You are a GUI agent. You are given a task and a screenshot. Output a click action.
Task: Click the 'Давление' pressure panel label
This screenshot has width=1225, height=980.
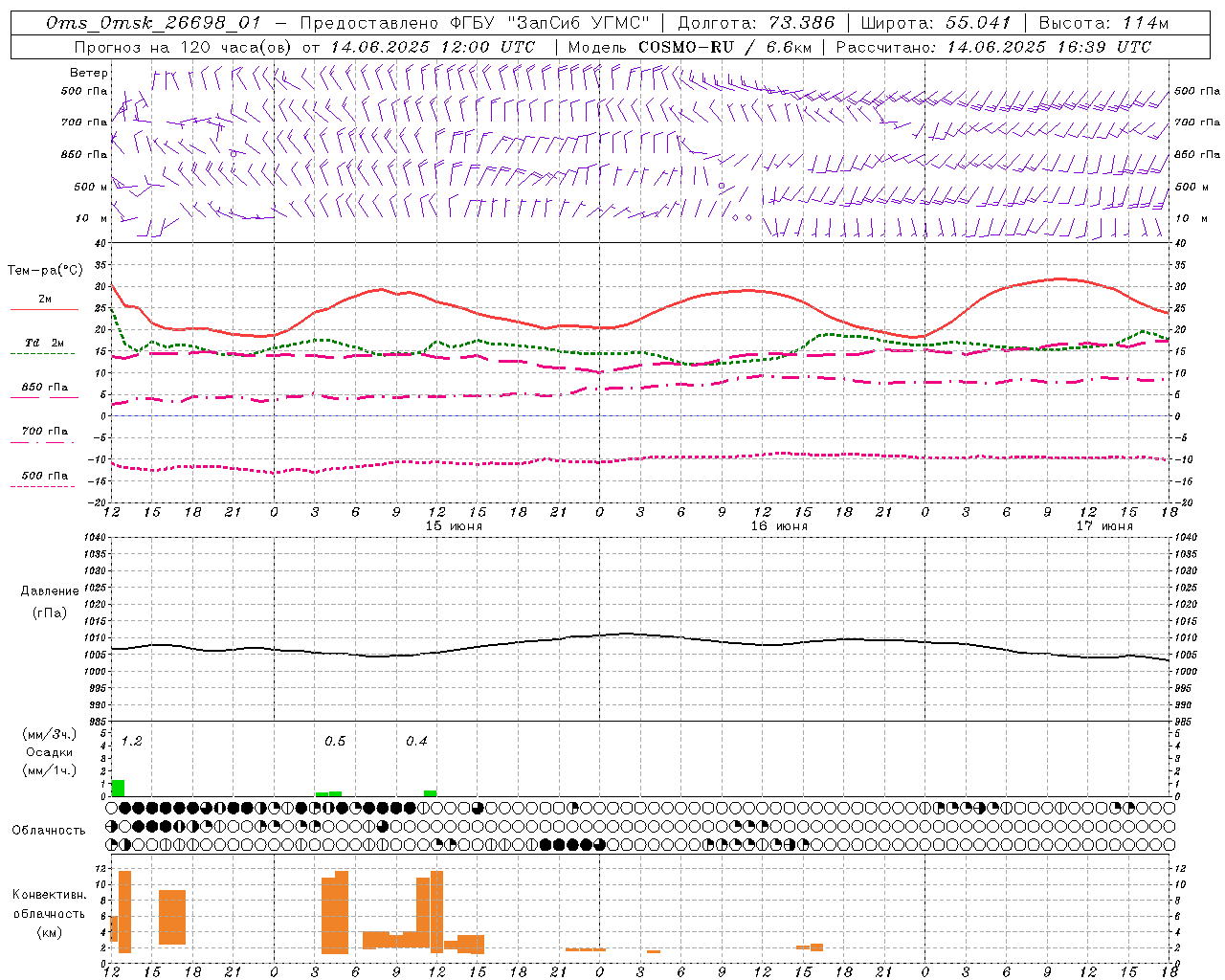click(x=50, y=591)
